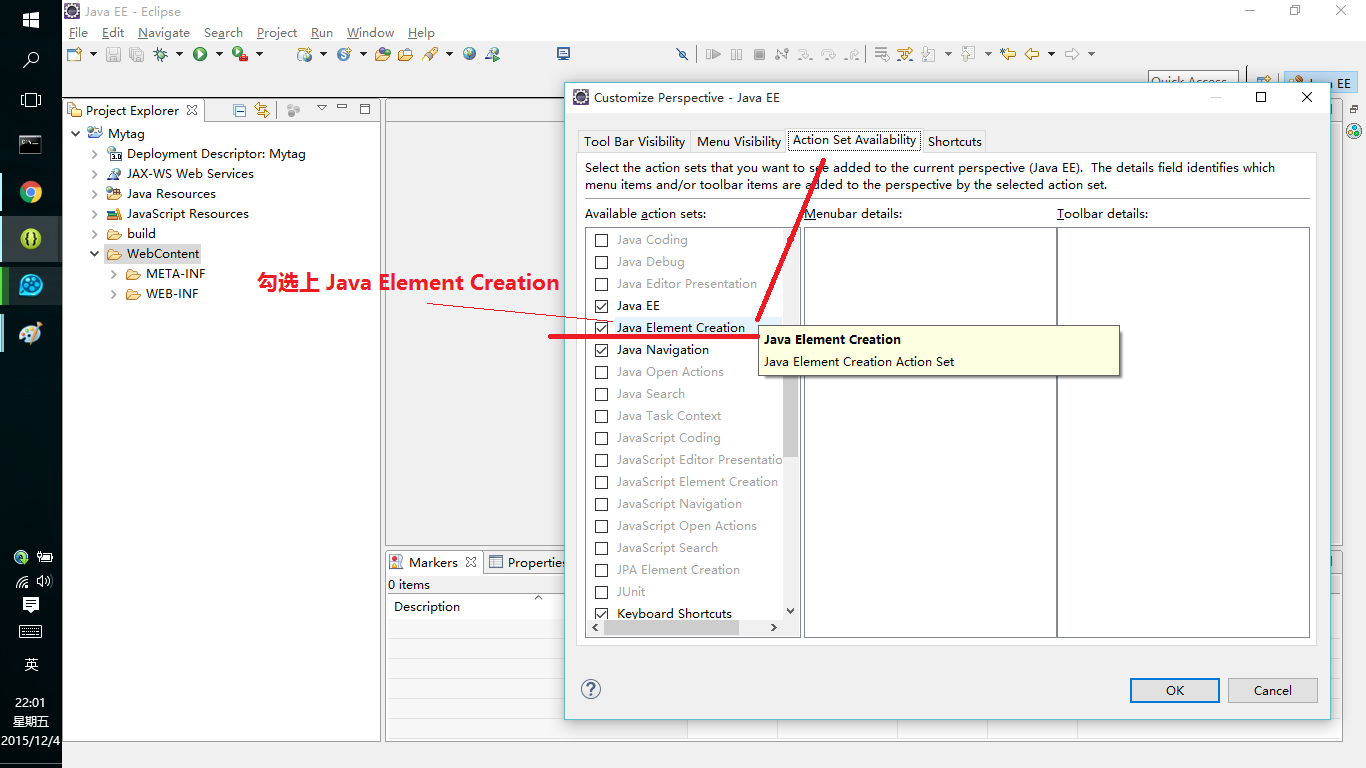Image resolution: width=1366 pixels, height=768 pixels.
Task: Click the New Servlet 'S' icon
Action: (x=344, y=54)
